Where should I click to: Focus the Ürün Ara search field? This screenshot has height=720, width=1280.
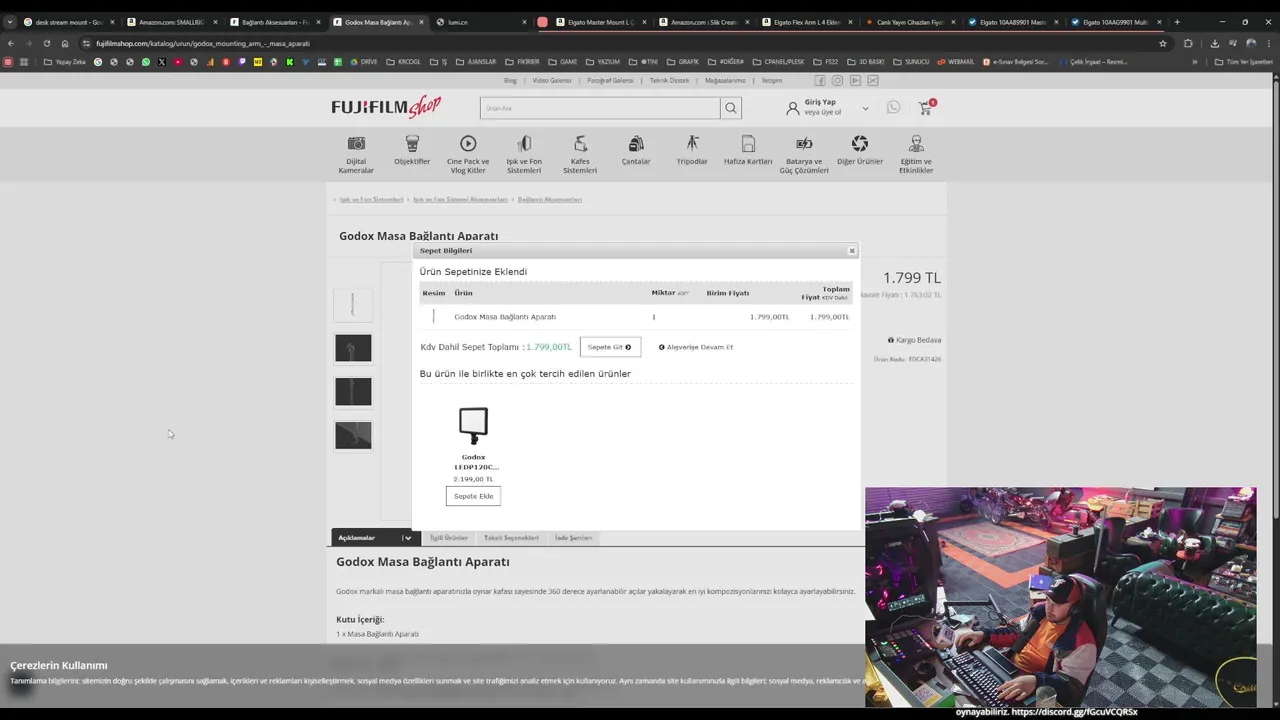(600, 108)
